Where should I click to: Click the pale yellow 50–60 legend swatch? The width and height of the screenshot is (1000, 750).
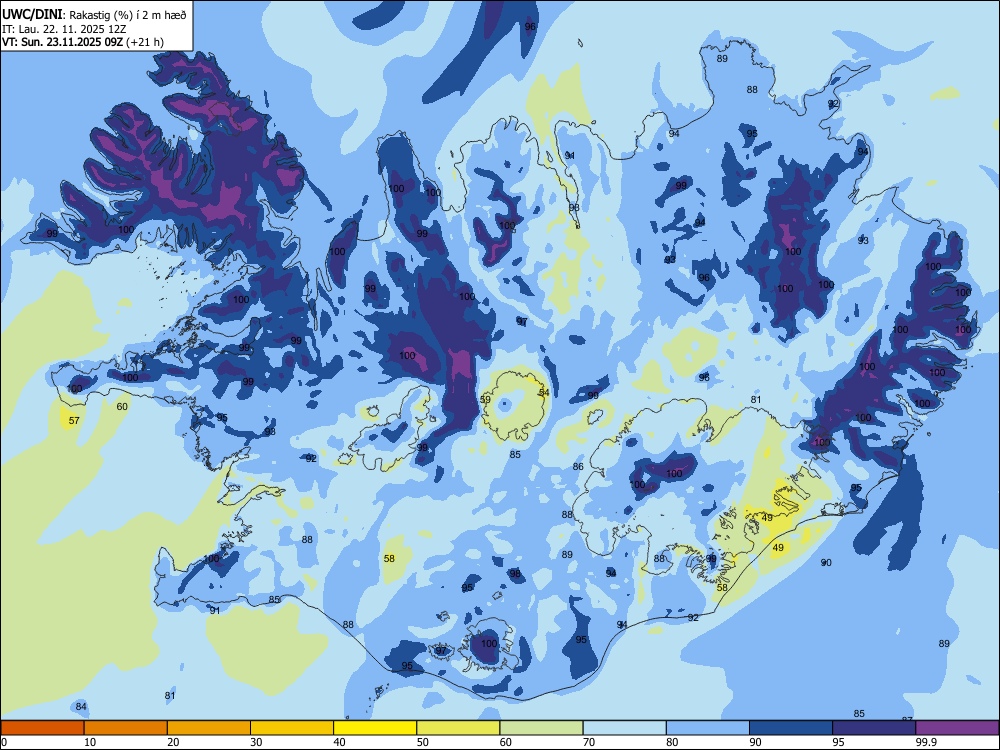point(458,728)
